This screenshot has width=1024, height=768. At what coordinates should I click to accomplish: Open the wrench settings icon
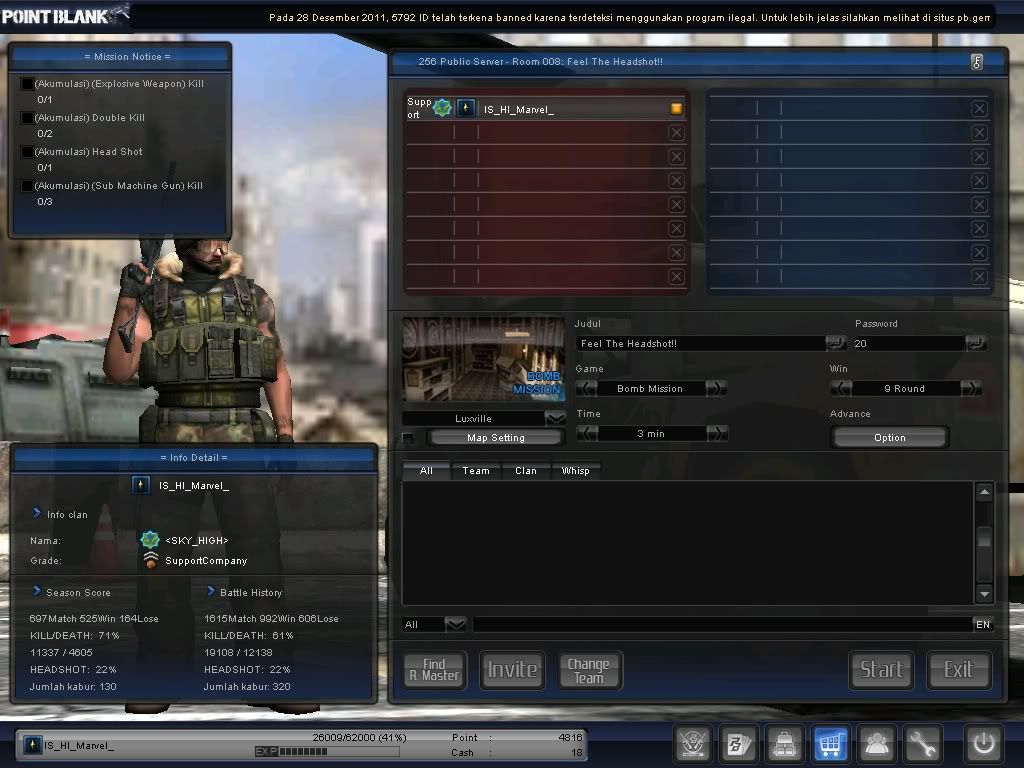tap(922, 743)
